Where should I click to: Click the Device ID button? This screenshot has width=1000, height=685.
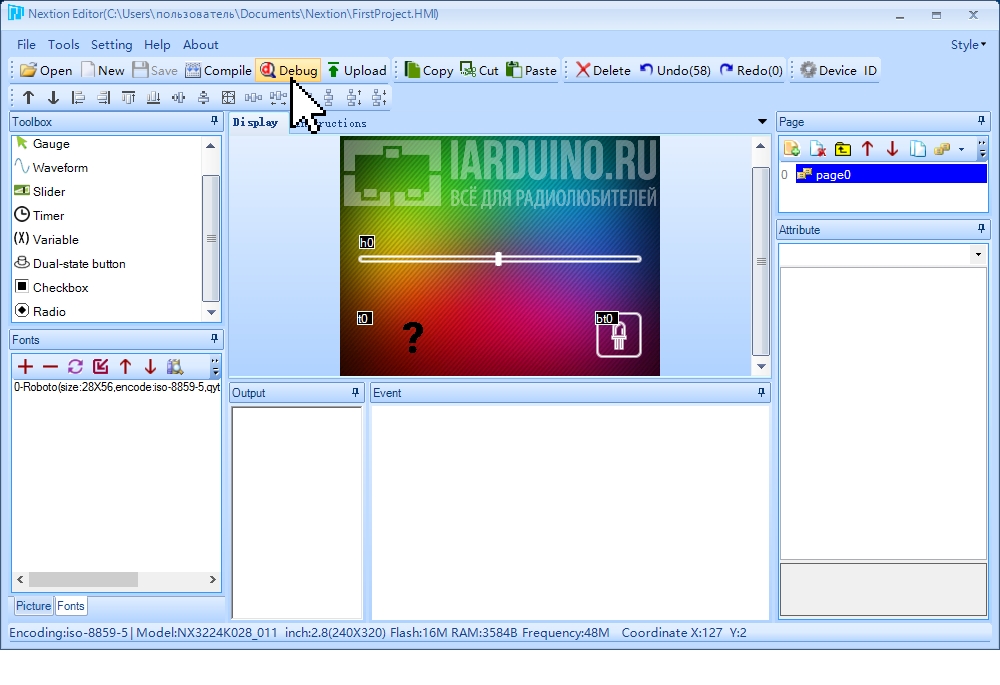[838, 70]
